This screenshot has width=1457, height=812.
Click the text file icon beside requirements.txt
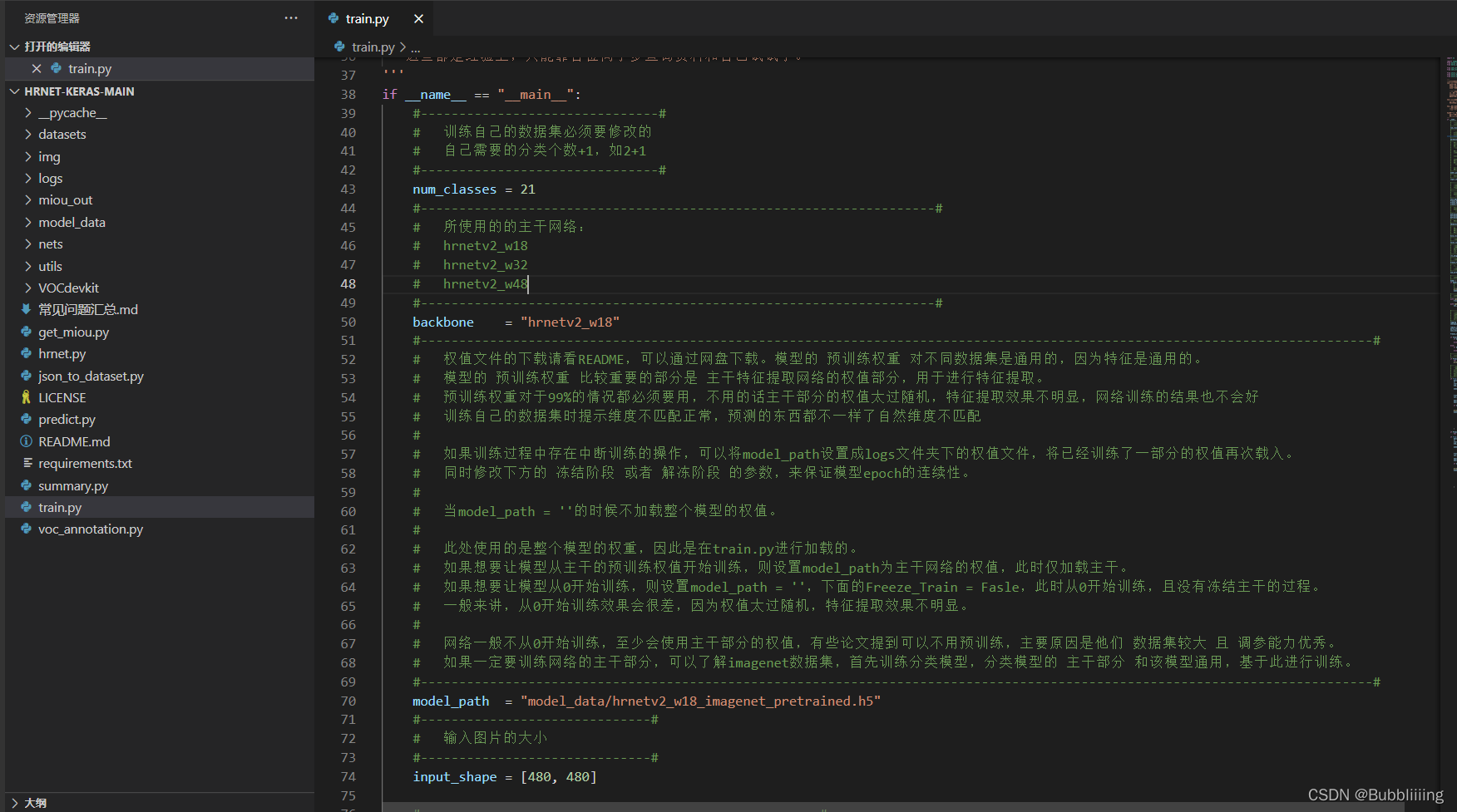pyautogui.click(x=27, y=463)
